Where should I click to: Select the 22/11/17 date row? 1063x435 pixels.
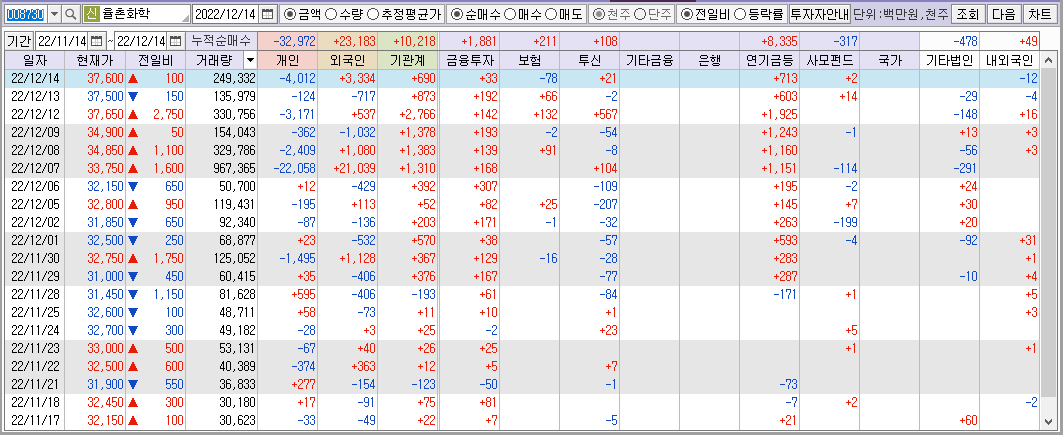tap(524, 421)
